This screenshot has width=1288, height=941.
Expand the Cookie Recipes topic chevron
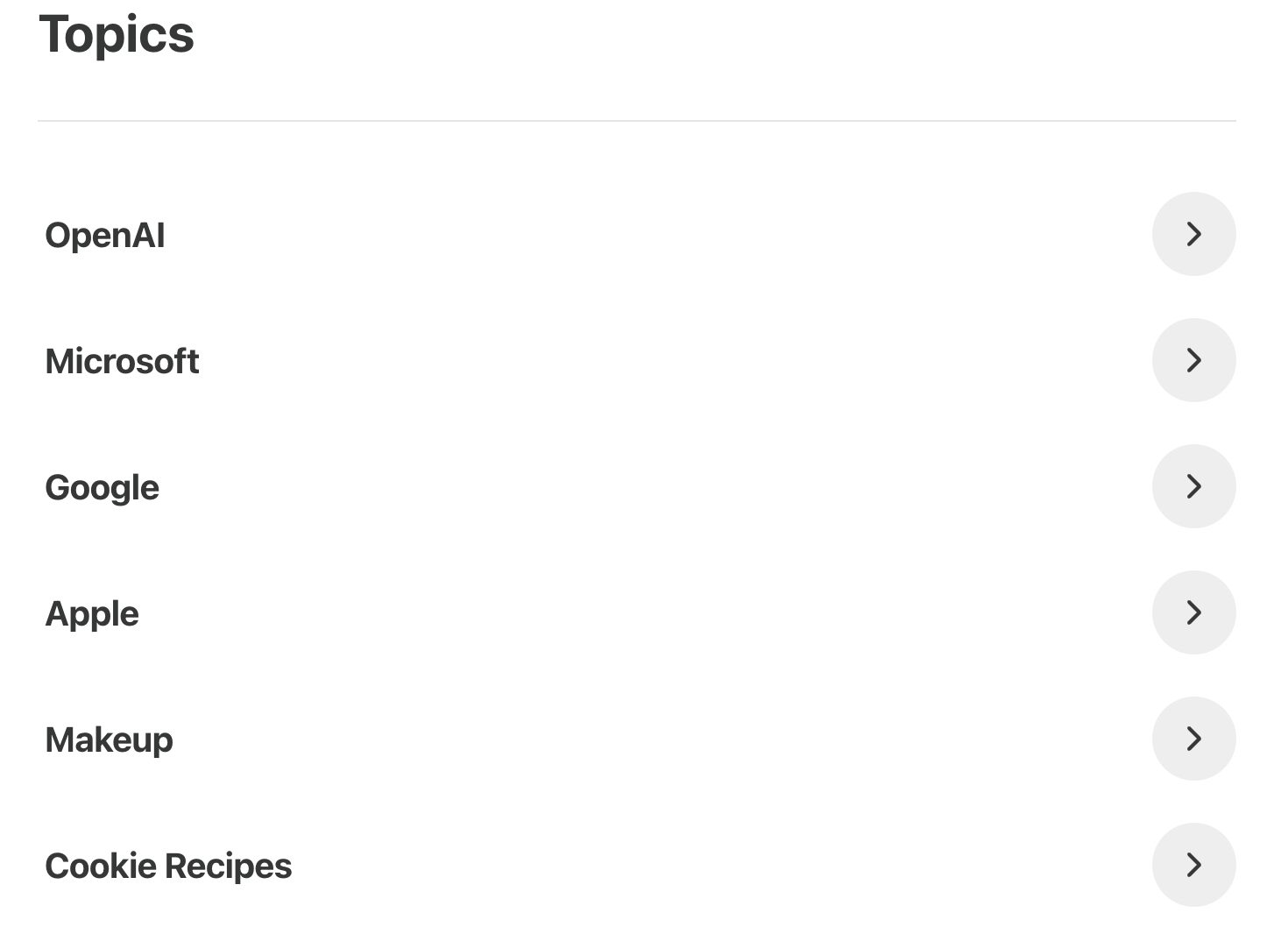pos(1193,865)
